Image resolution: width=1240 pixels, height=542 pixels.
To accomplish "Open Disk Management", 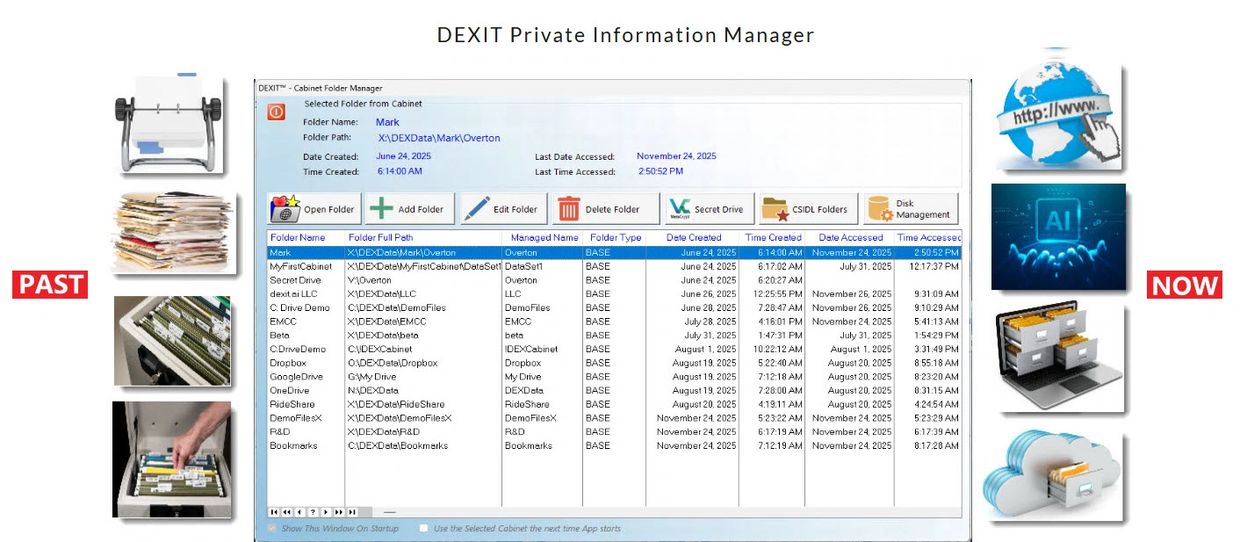I will pyautogui.click(x=910, y=209).
